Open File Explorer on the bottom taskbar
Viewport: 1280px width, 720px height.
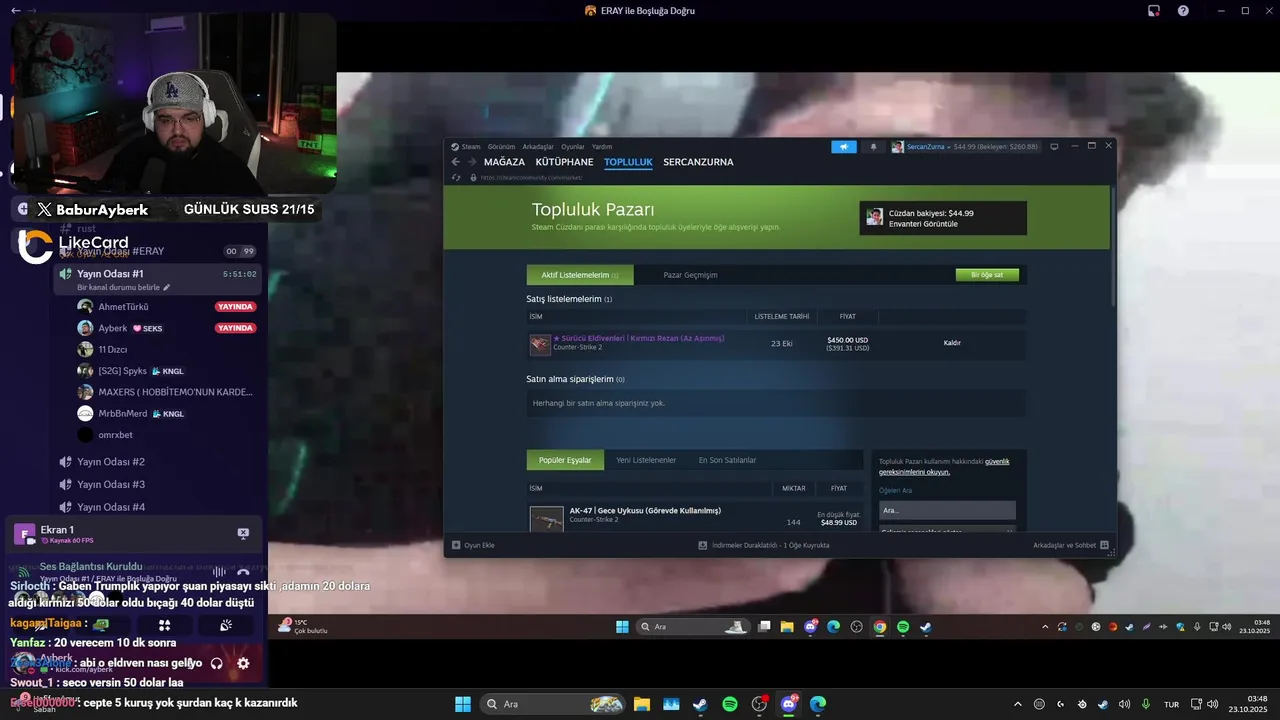coord(641,704)
